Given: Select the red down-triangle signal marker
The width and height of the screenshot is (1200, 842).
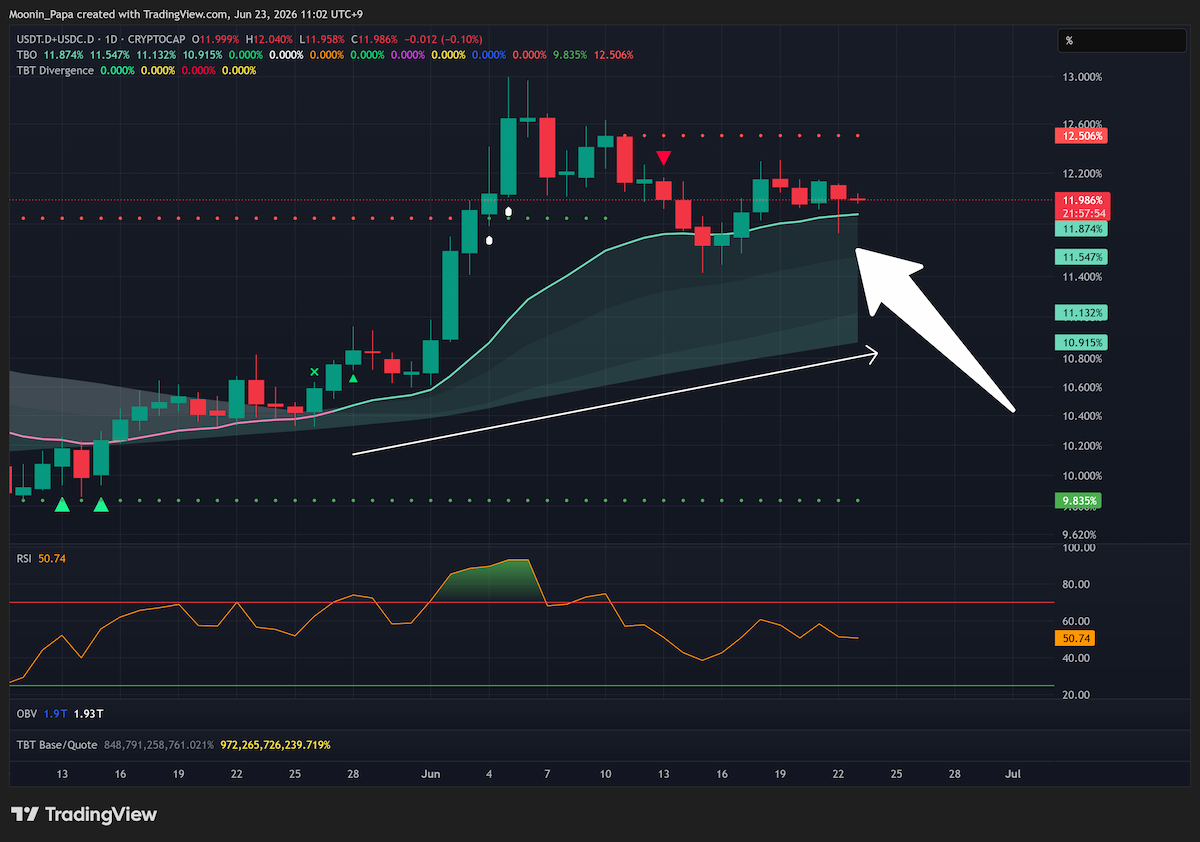Looking at the screenshot, I should [x=663, y=158].
